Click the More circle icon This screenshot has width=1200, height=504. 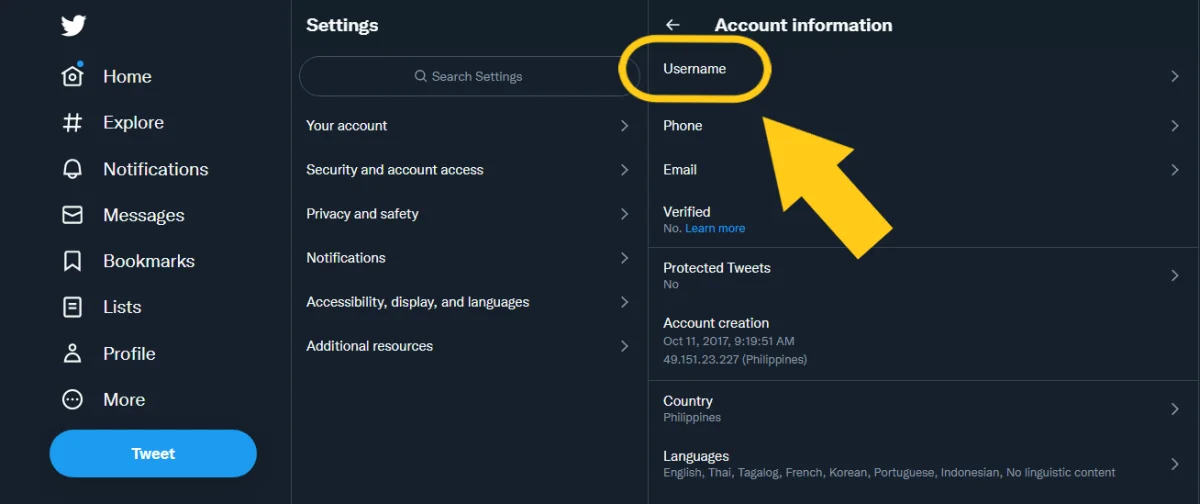coord(73,399)
